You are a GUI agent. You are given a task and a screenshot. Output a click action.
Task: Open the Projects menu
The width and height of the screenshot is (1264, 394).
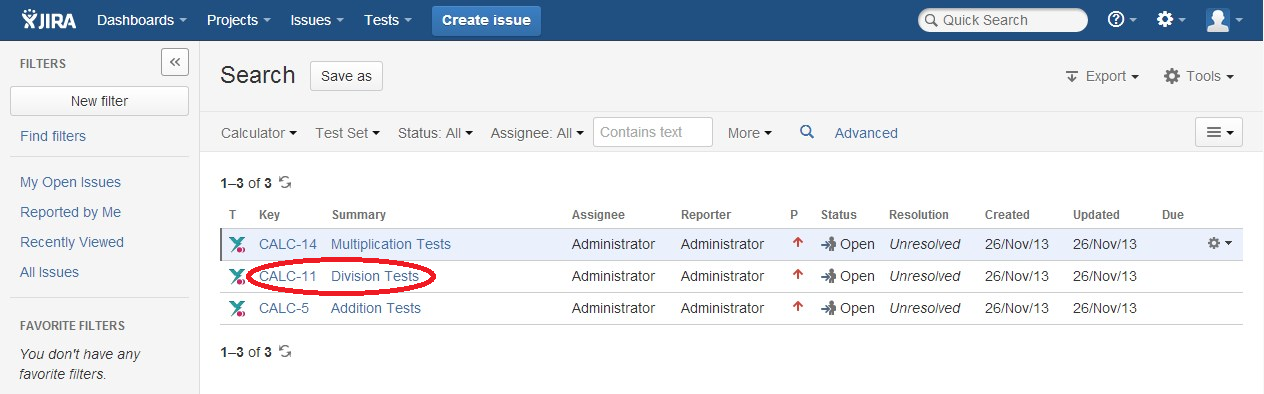[x=238, y=20]
